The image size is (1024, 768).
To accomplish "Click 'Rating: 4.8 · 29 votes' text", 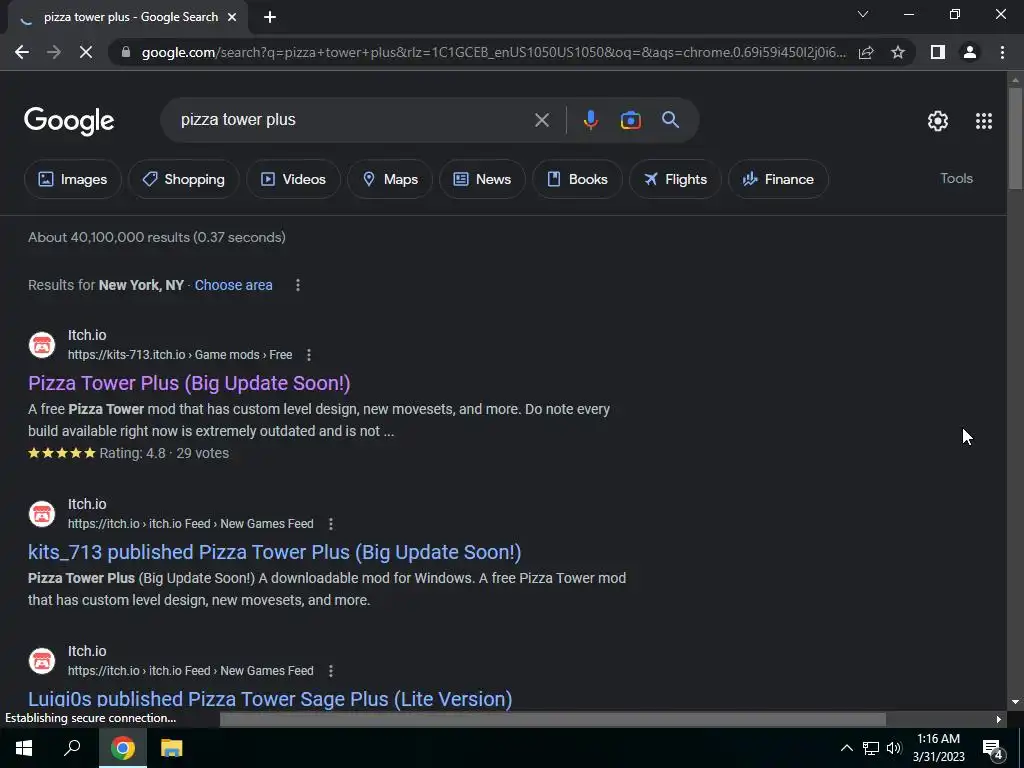I will tap(164, 453).
